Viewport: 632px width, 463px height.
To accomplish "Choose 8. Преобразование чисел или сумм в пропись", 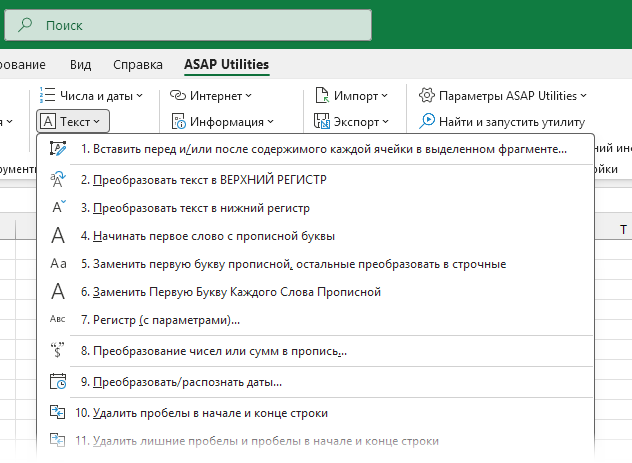I will pyautogui.click(x=315, y=351).
